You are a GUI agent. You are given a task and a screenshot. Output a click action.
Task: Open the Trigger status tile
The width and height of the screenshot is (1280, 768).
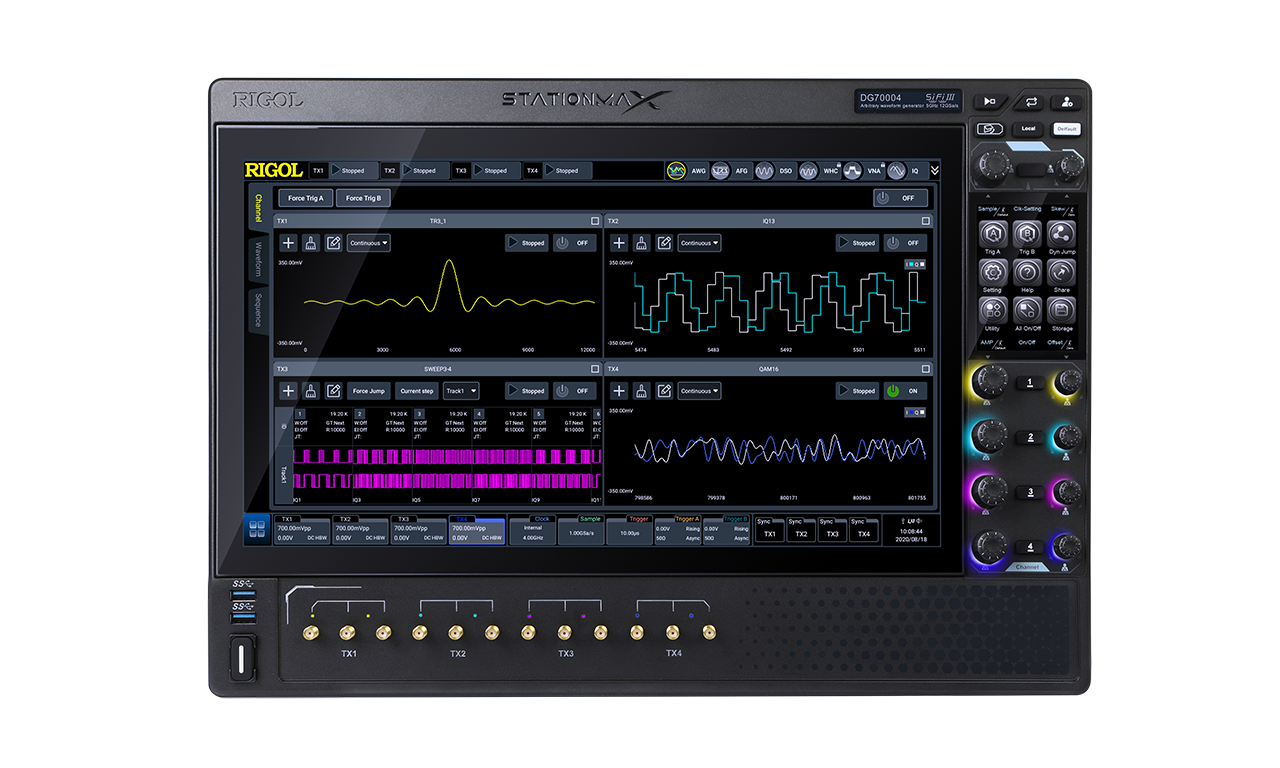(x=629, y=530)
